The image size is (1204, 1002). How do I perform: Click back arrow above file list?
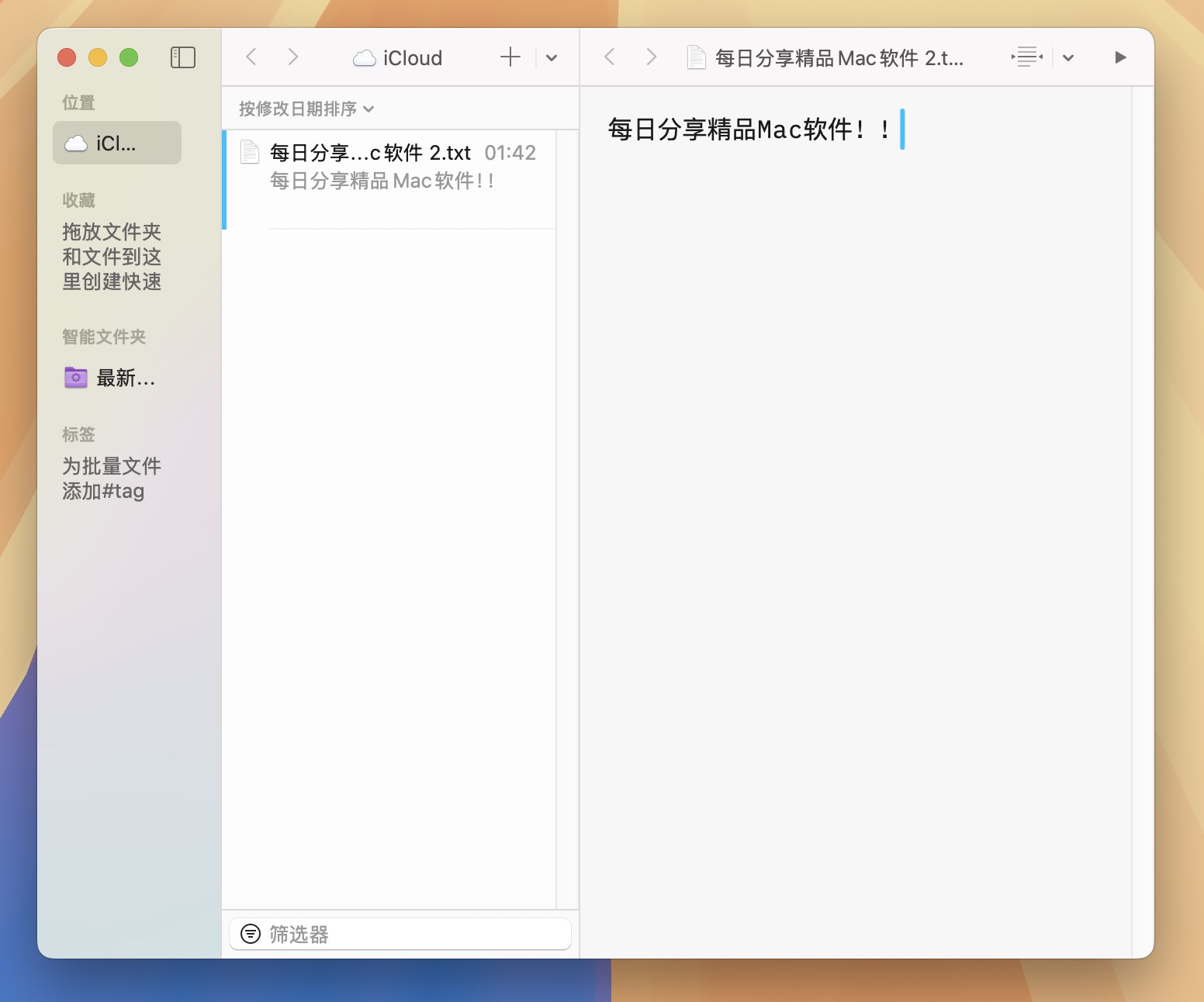pos(251,57)
